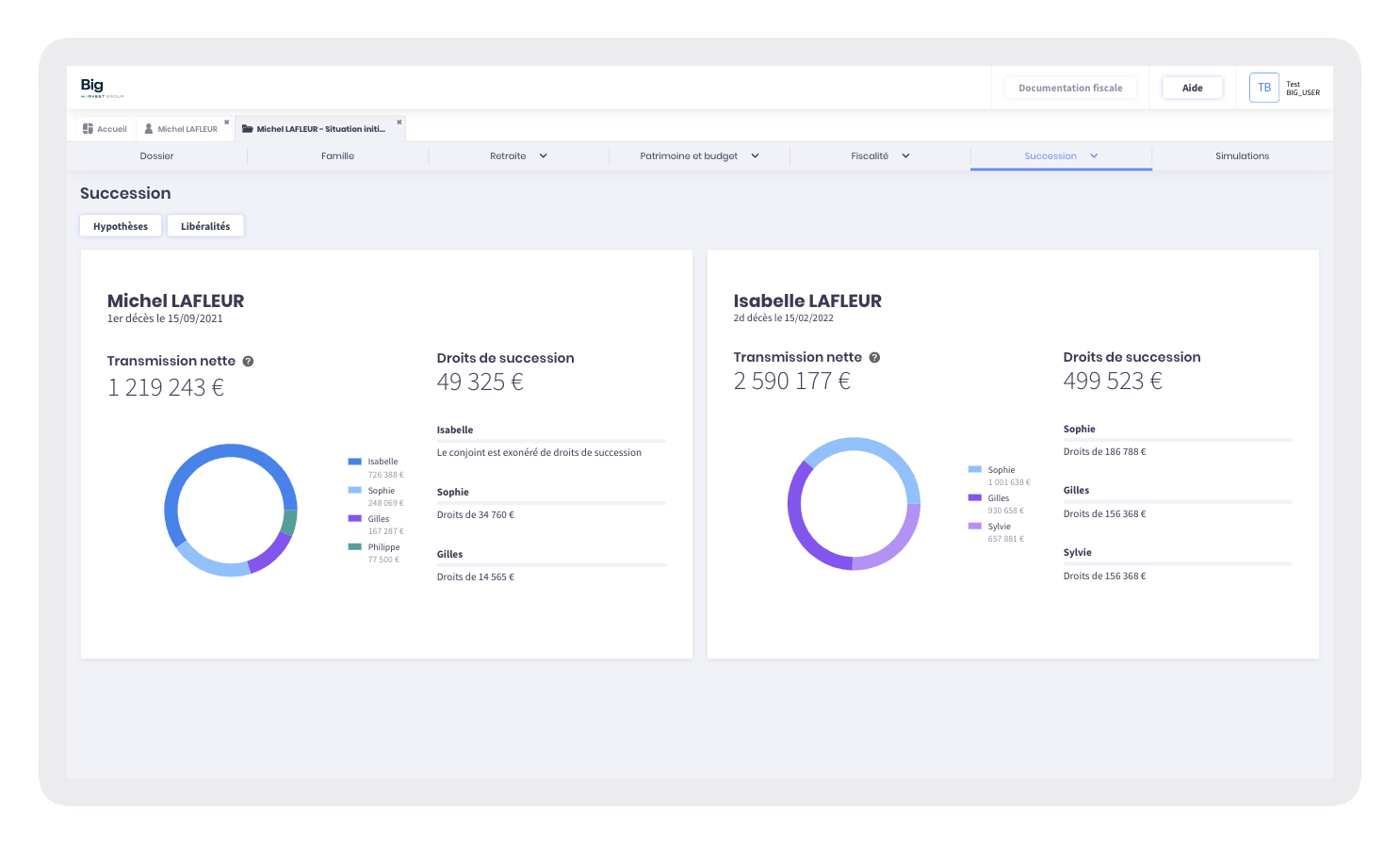Click Isabelle's blue legend swatch
1400x844 pixels.
coord(355,462)
